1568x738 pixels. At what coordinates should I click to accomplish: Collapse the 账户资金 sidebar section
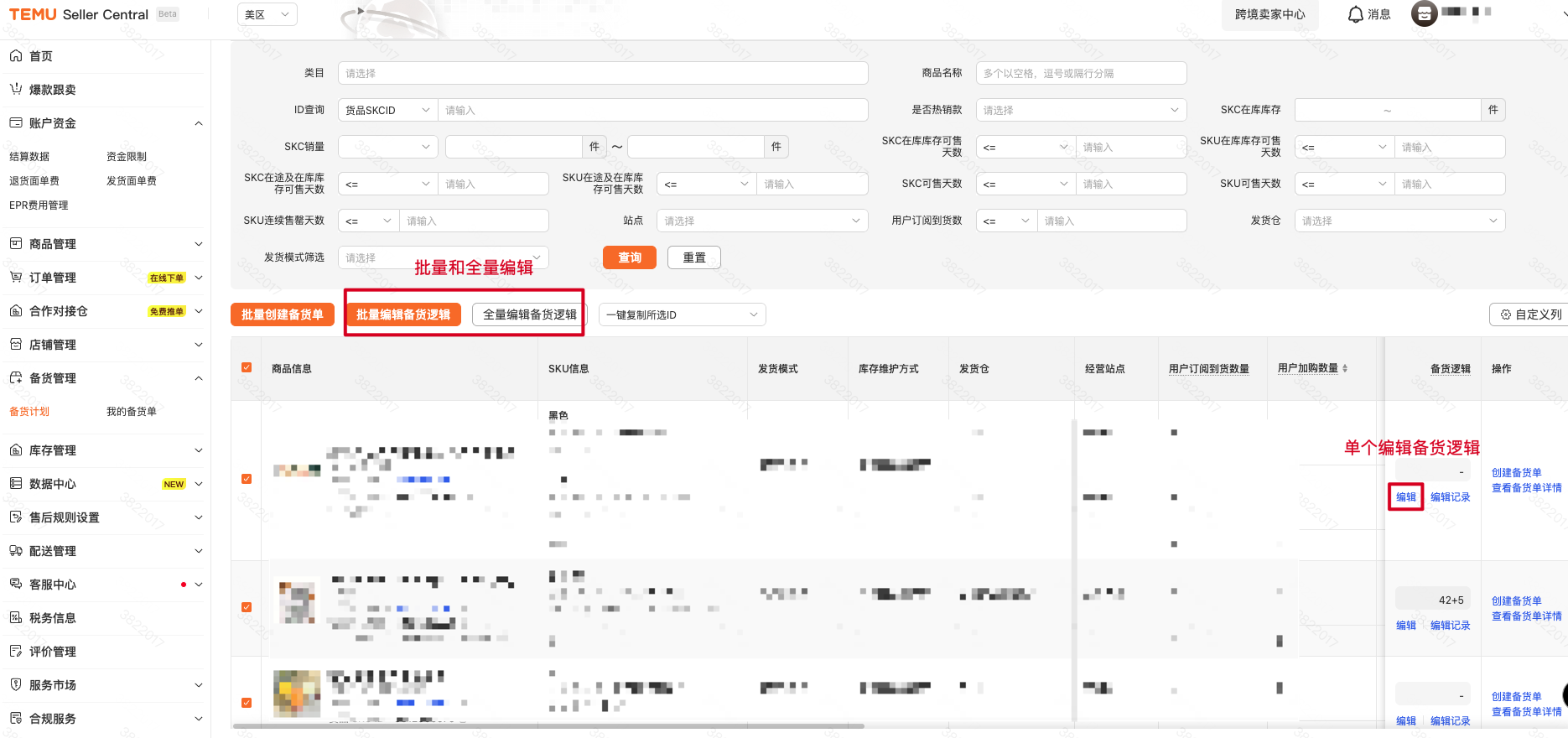point(199,123)
